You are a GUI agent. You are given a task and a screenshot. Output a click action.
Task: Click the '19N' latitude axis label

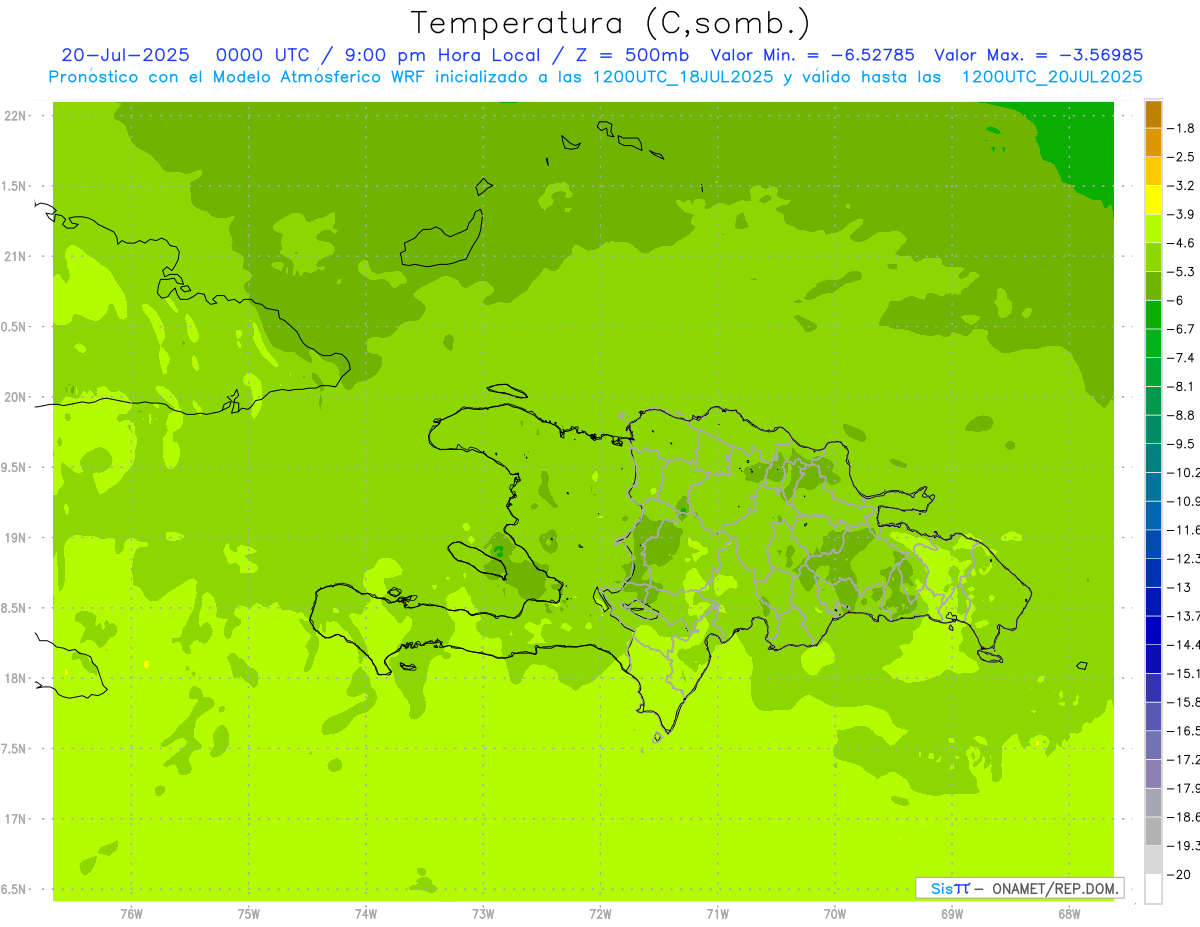click(16, 538)
